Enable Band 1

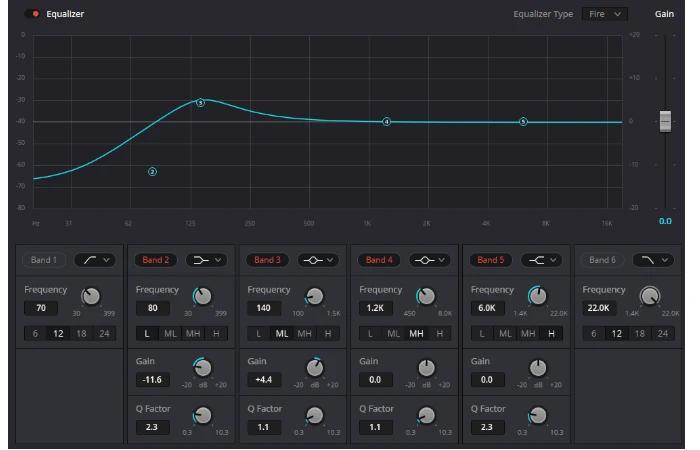point(44,260)
